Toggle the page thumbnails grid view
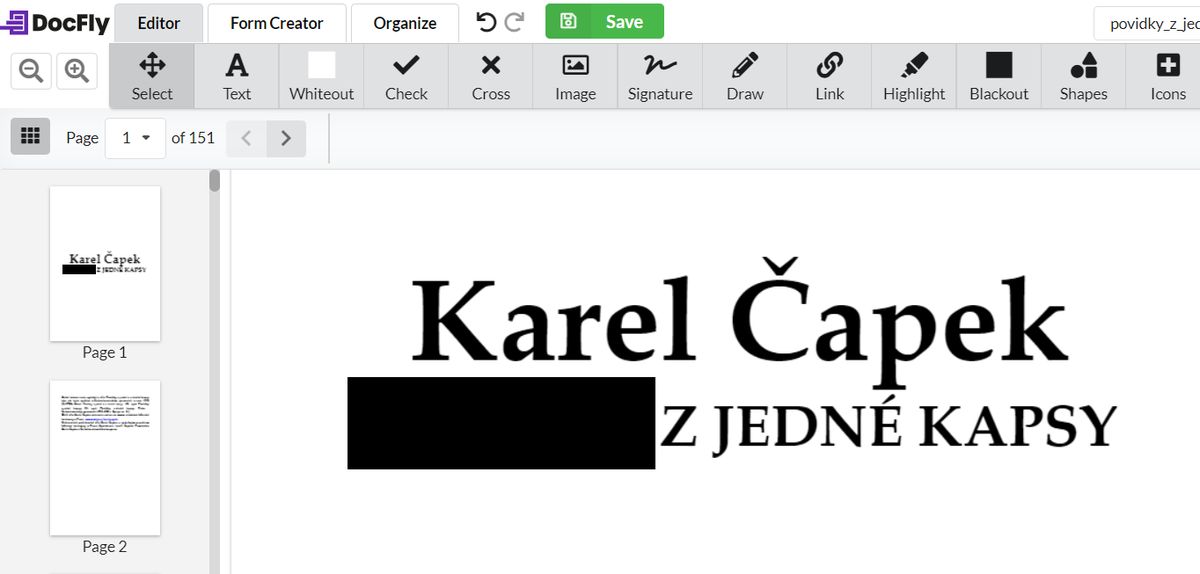This screenshot has height=574, width=1200. coord(30,136)
